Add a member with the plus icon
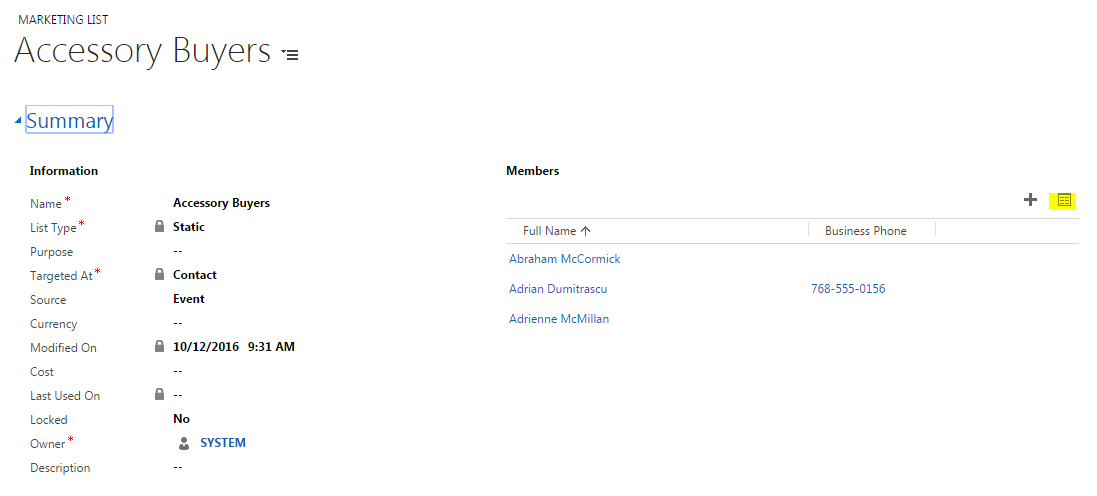This screenshot has width=1097, height=496. point(1030,200)
